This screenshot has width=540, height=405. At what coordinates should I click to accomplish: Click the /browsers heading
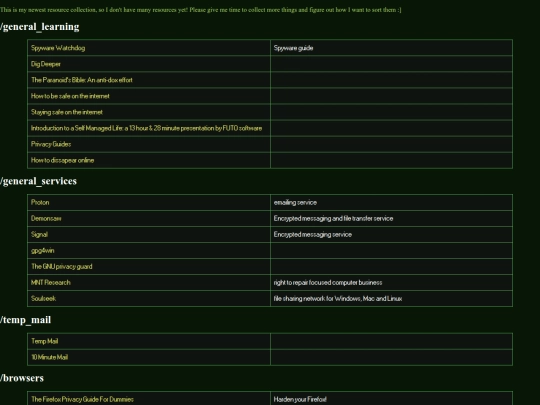22,378
